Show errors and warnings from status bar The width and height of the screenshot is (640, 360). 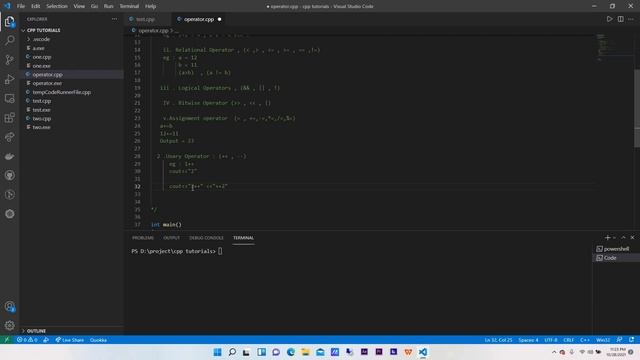pos(27,340)
